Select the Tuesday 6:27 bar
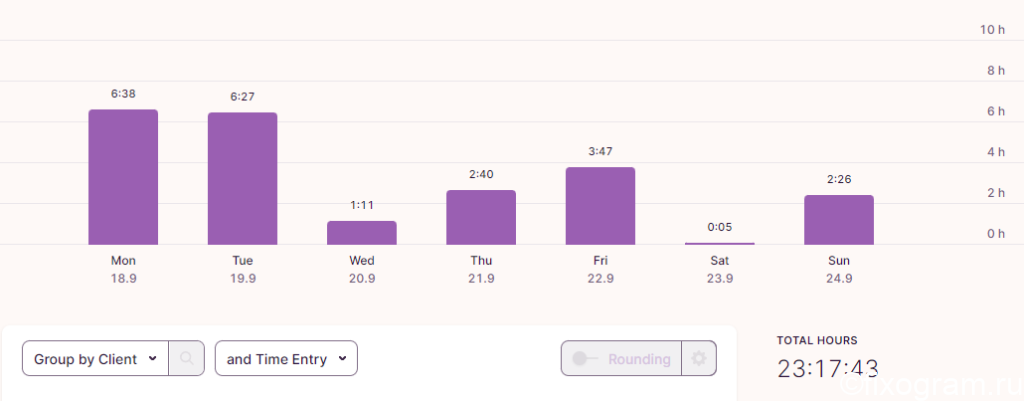1024x401 pixels. point(242,178)
